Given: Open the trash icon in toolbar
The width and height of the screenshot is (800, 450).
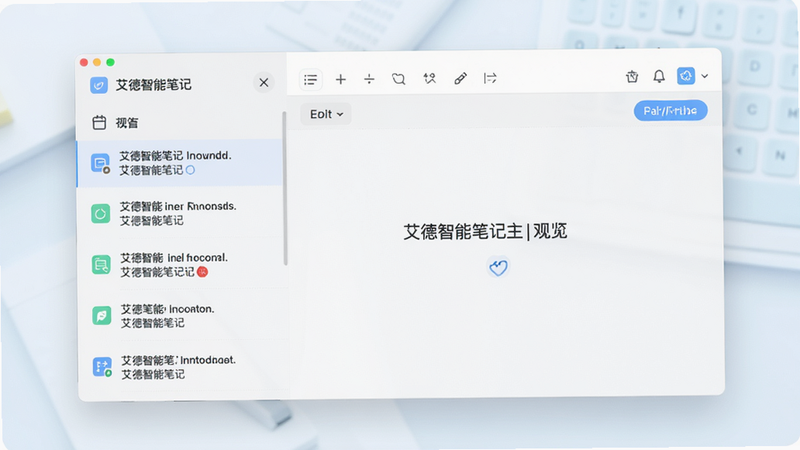Looking at the screenshot, I should click(x=632, y=77).
